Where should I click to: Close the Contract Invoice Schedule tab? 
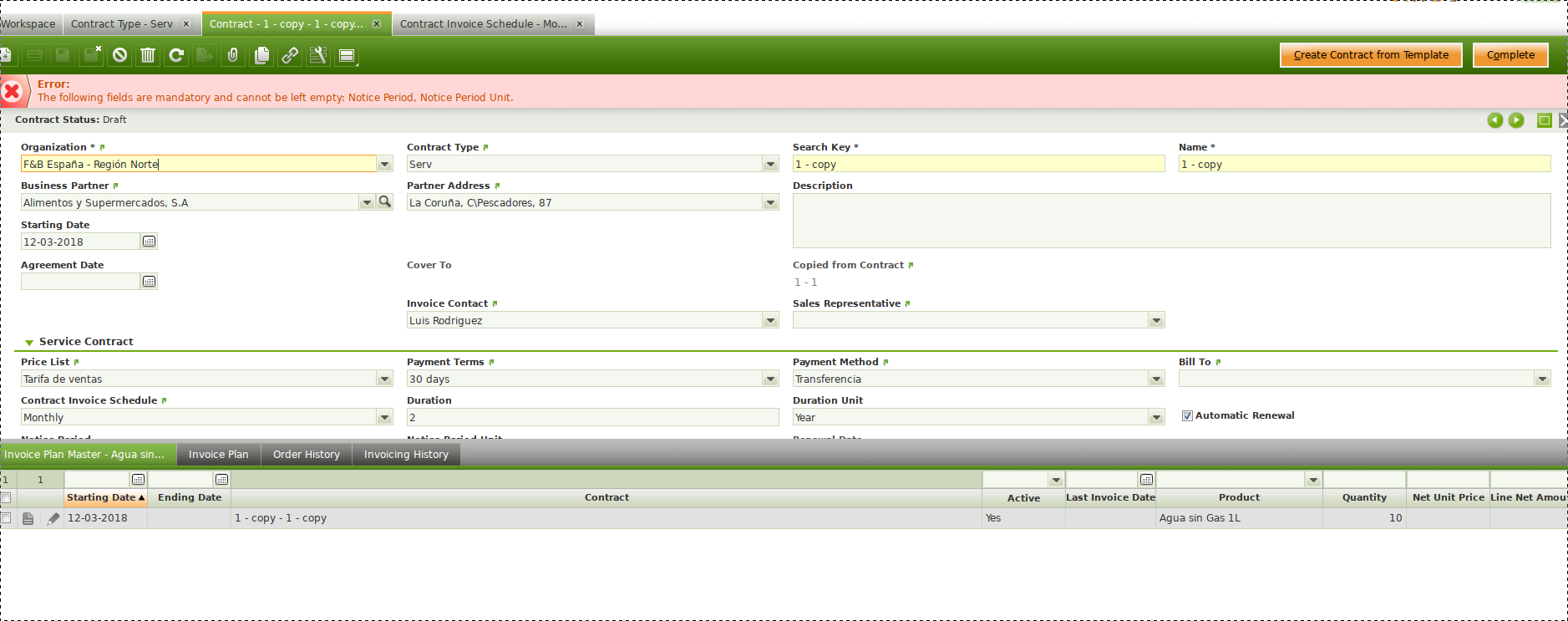coord(580,24)
